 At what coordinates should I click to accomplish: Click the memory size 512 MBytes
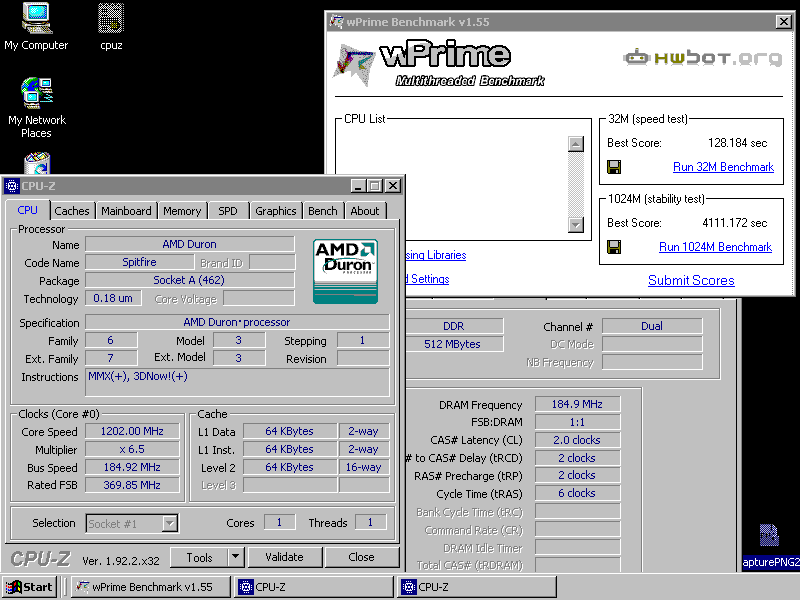[454, 344]
